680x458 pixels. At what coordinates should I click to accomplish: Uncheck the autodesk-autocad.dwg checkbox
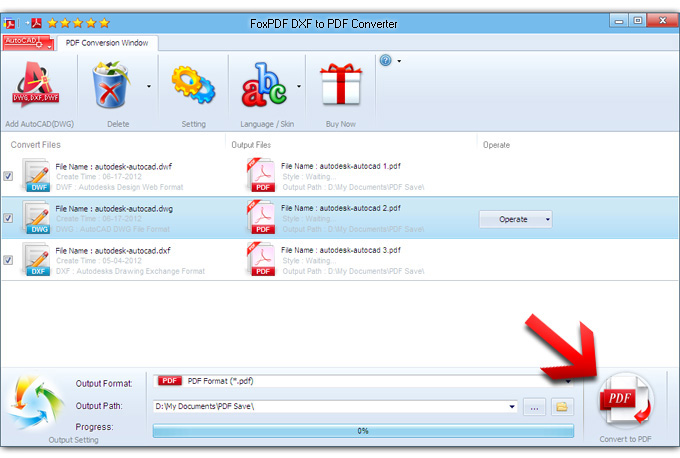[x=8, y=218]
